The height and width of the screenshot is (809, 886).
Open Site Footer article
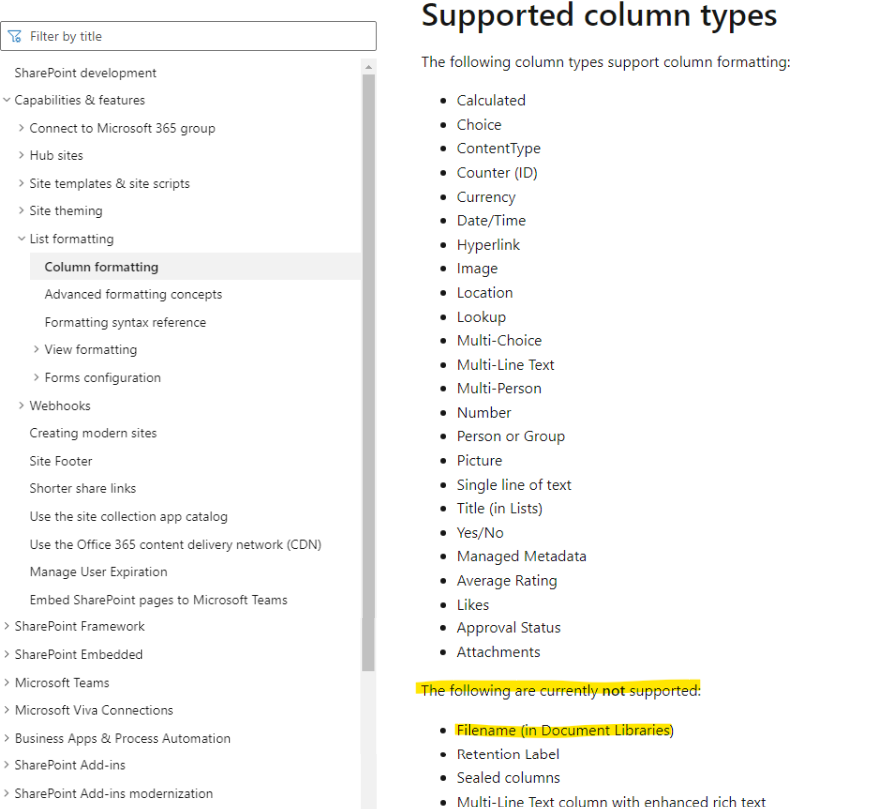(x=60, y=461)
